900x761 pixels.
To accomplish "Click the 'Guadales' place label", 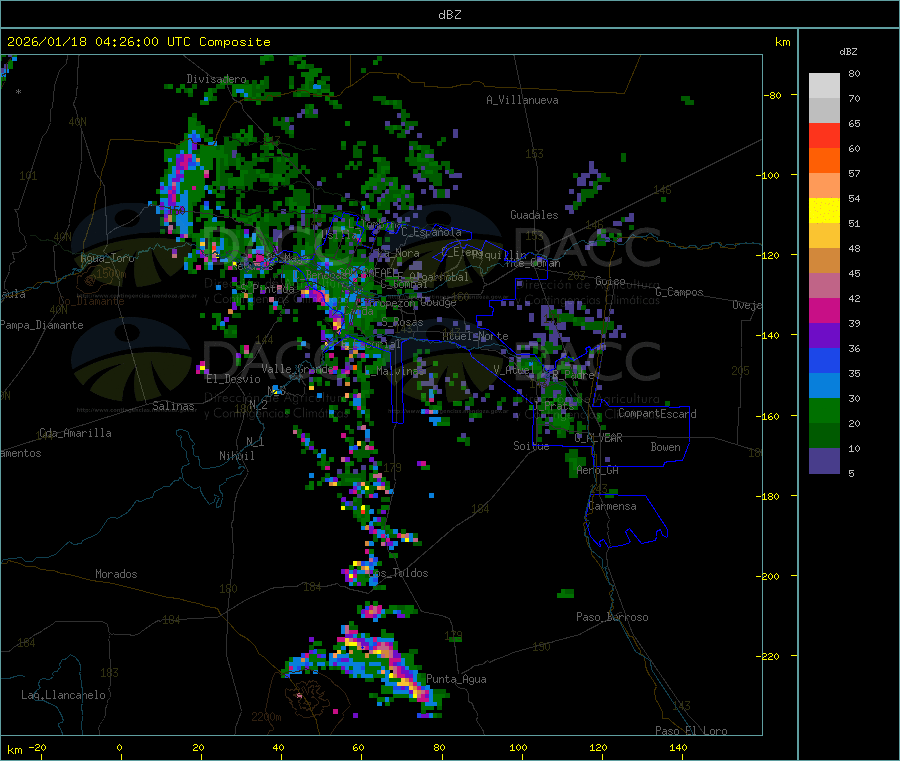I will (x=534, y=215).
